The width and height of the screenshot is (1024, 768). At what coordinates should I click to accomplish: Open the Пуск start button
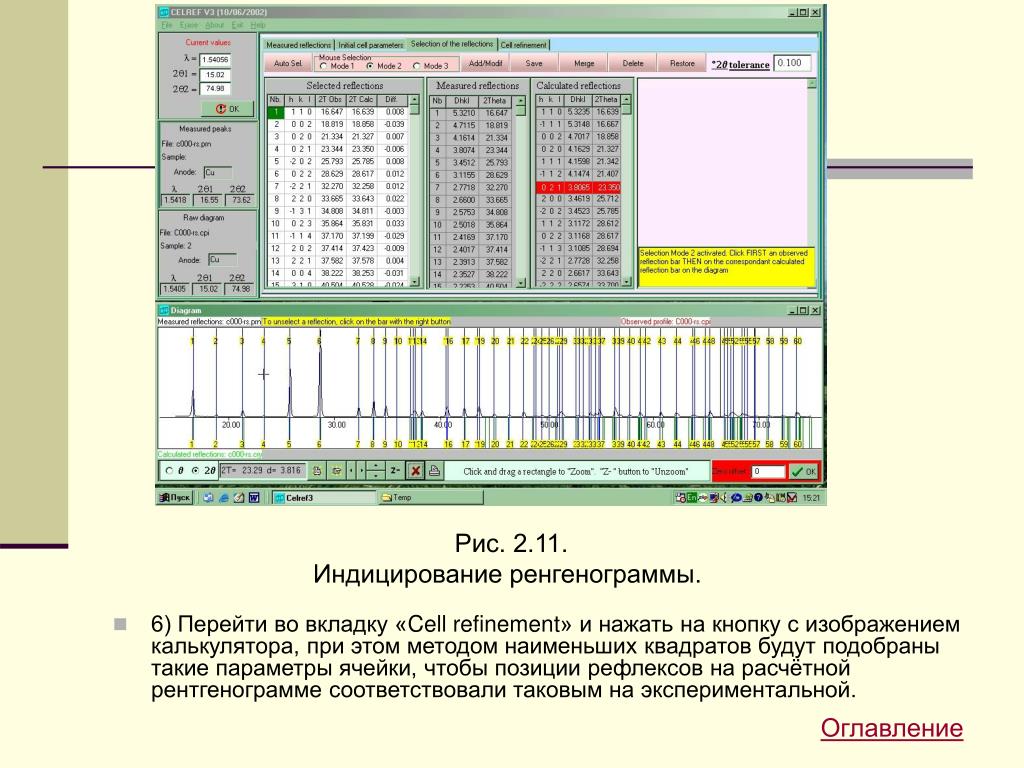pos(174,498)
